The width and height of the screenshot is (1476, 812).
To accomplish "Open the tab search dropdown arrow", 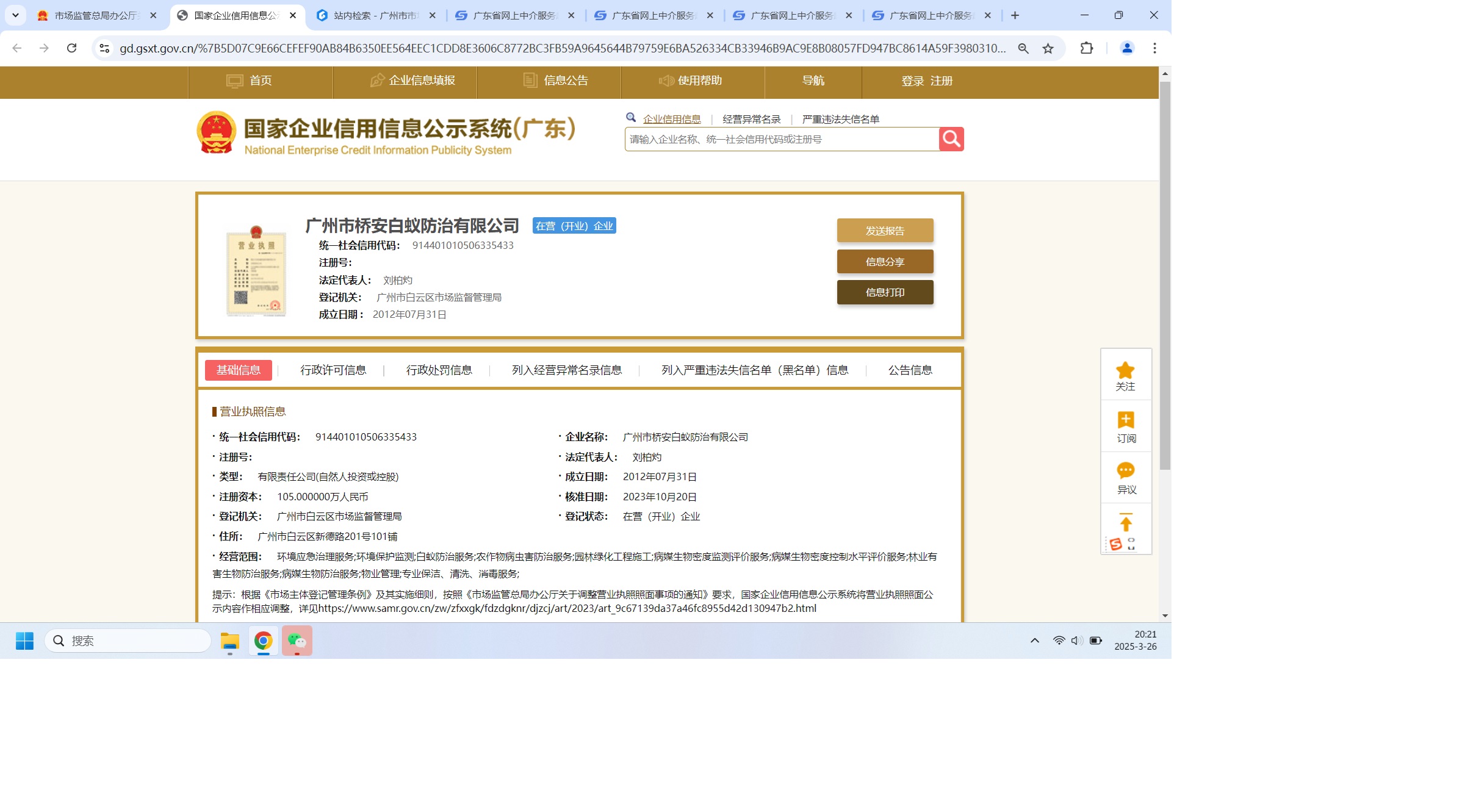I will 15,15.
